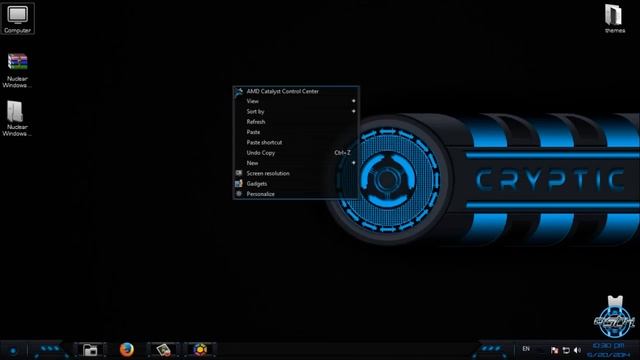Click the Action Center flag tray icon
640x360 pixels.
pos(554,350)
